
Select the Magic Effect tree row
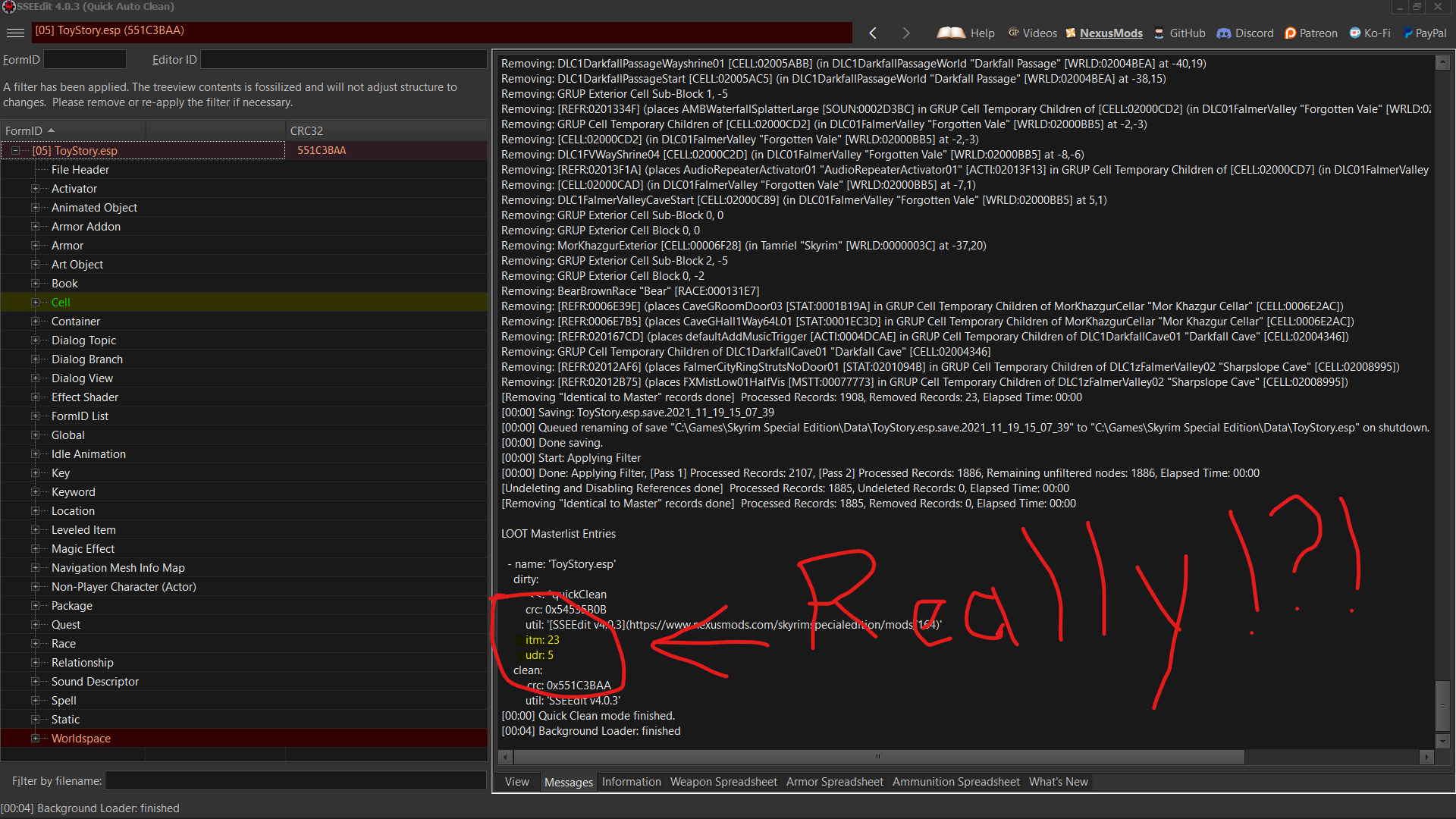coord(244,548)
